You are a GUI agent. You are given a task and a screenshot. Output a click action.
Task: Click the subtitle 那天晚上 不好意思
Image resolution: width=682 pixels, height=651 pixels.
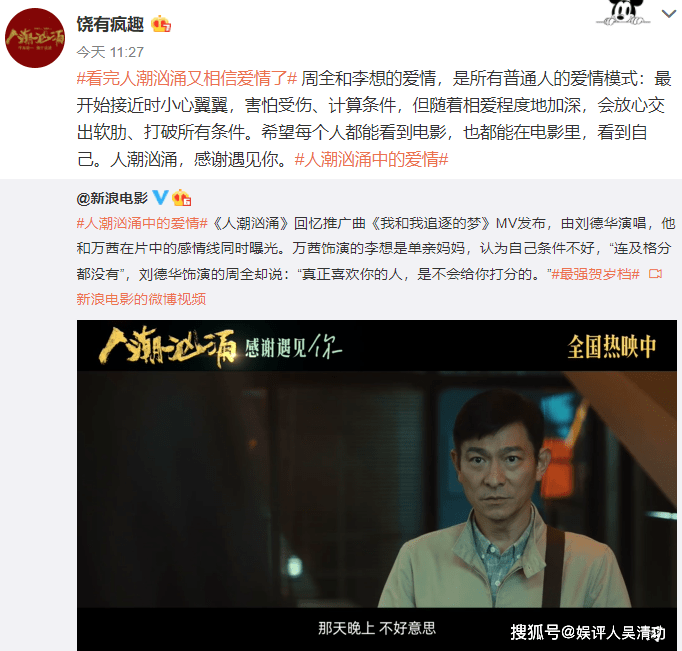tap(377, 628)
